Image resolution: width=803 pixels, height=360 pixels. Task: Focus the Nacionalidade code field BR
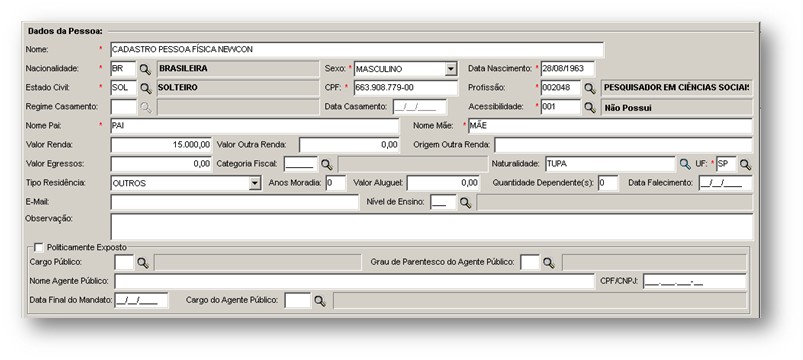123,69
